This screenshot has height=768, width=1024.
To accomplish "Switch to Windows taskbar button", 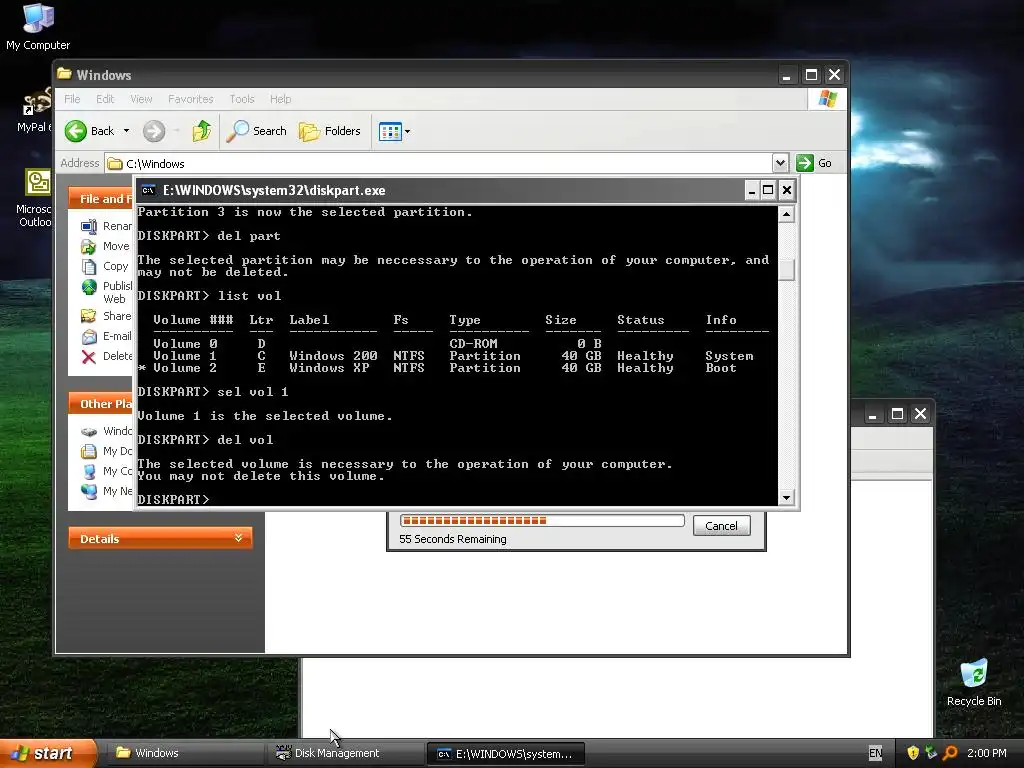I will [184, 753].
